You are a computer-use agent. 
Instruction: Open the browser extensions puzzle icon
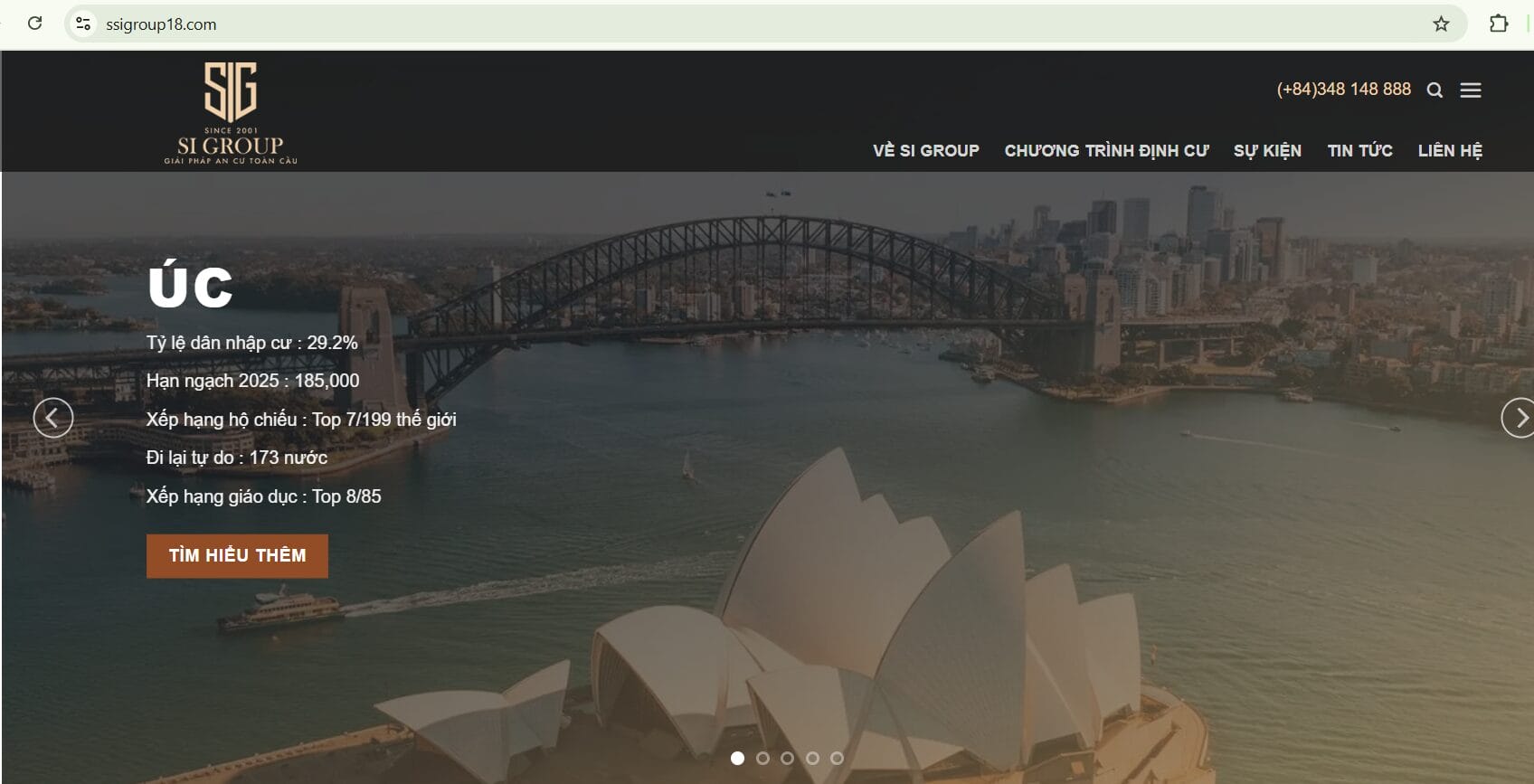tap(1499, 24)
